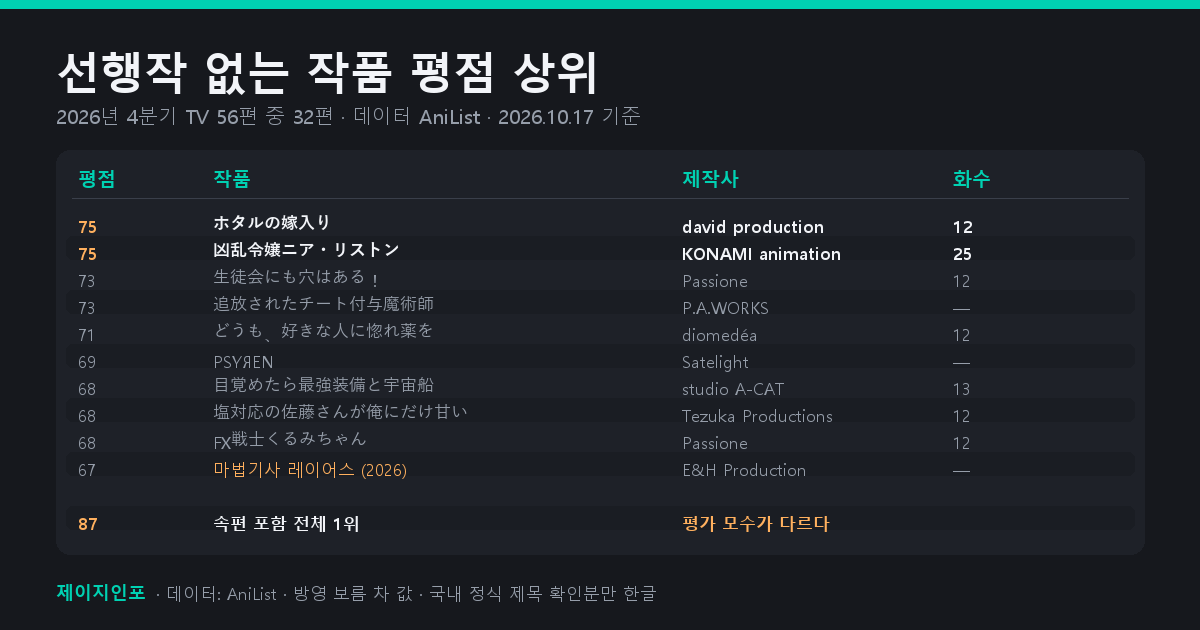Click the title "凶乱令嬢ニア・リストン"
Image resolution: width=1200 pixels, height=630 pixels.
306,249
